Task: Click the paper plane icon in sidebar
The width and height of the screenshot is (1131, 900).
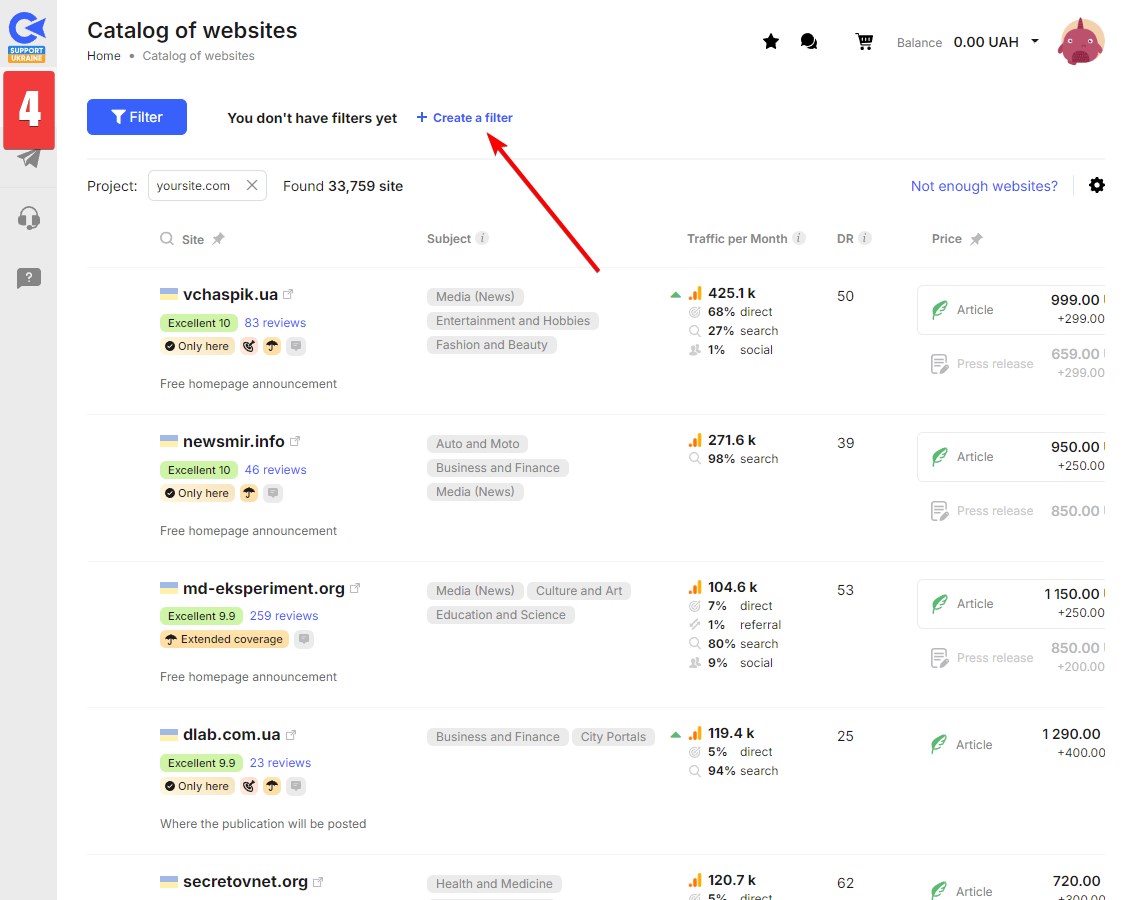Action: [29, 158]
